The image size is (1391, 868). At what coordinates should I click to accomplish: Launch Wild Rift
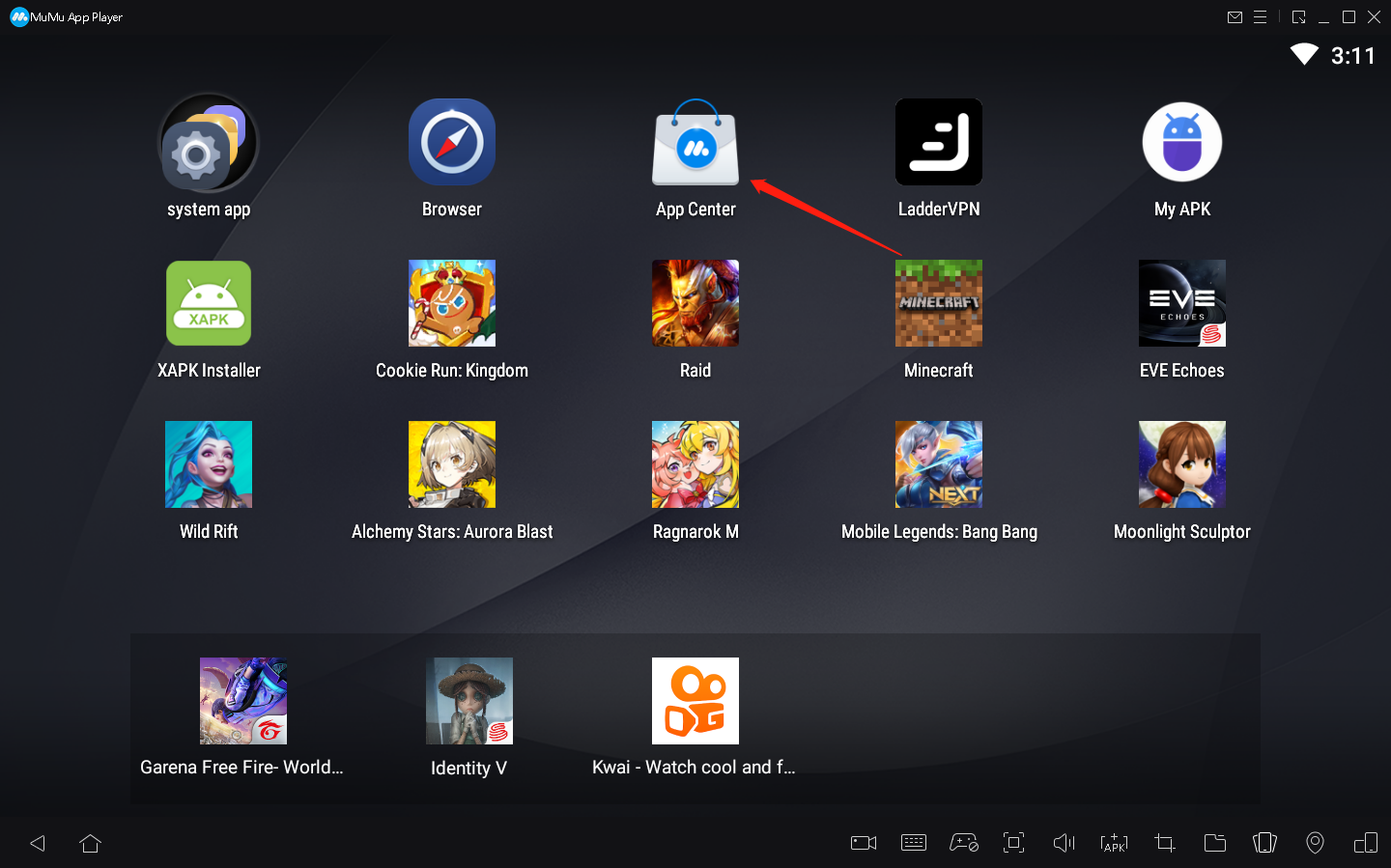[x=209, y=464]
